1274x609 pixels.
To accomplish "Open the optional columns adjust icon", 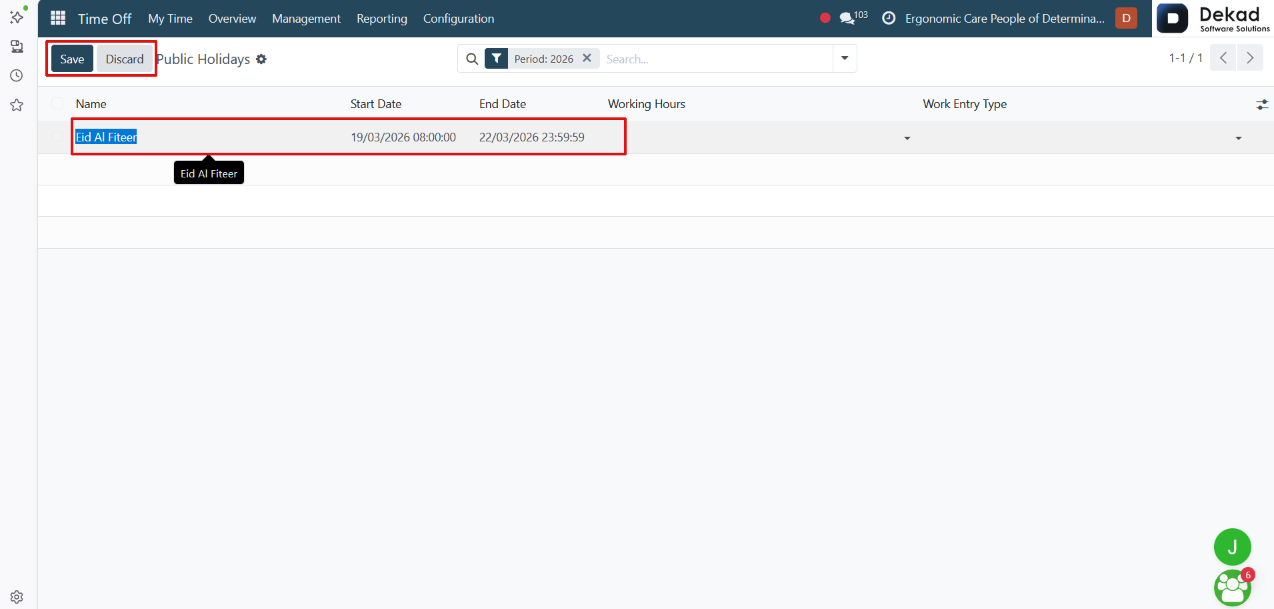I will point(1262,104).
